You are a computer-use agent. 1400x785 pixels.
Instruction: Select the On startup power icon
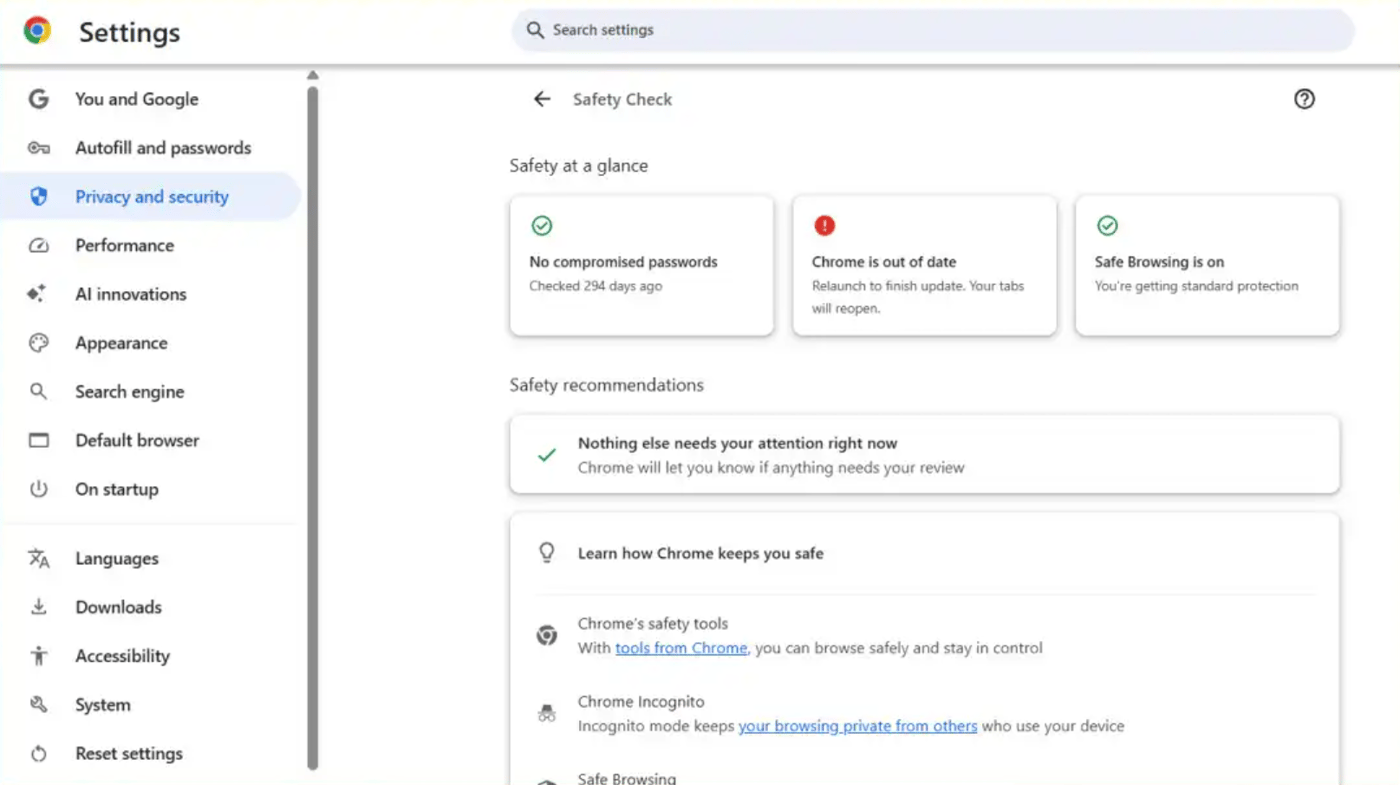click(x=38, y=489)
